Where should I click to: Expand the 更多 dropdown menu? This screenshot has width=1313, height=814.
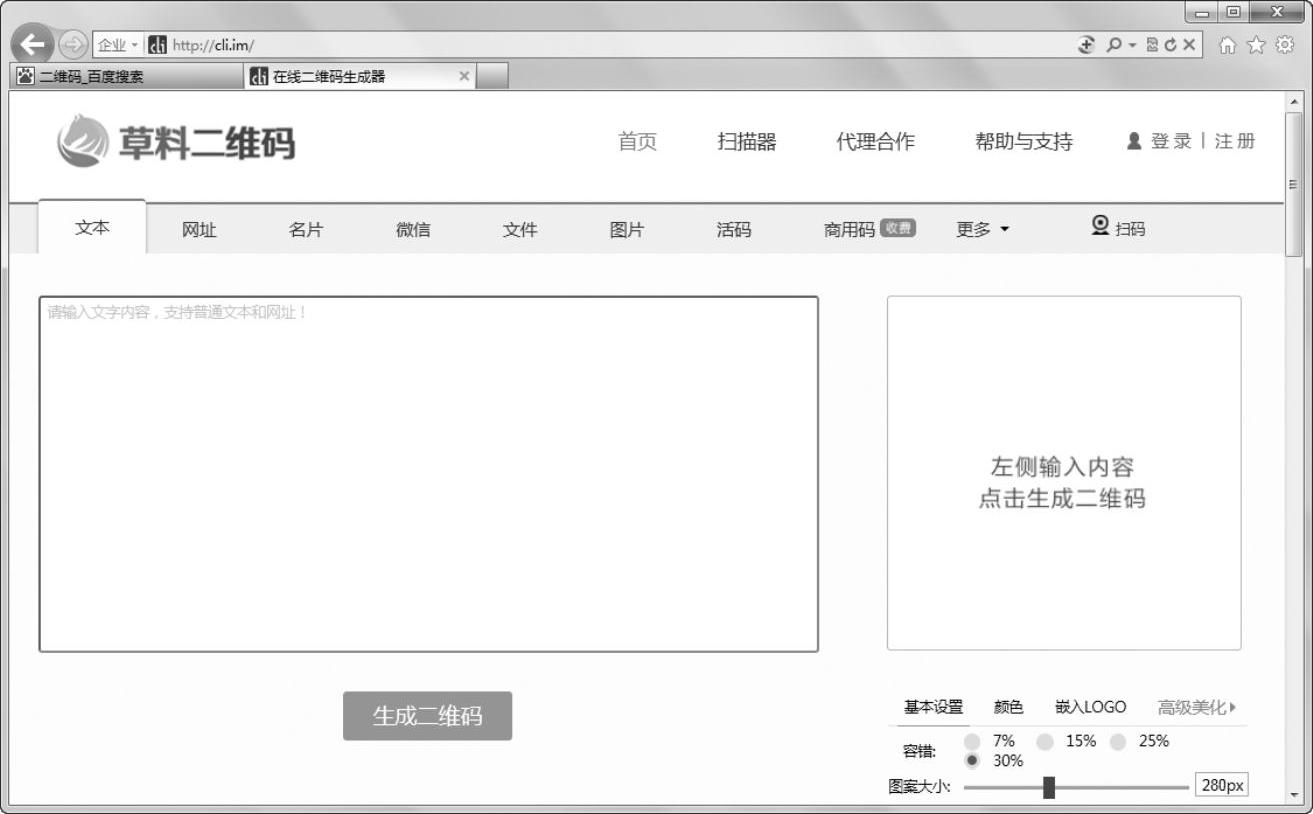point(982,230)
